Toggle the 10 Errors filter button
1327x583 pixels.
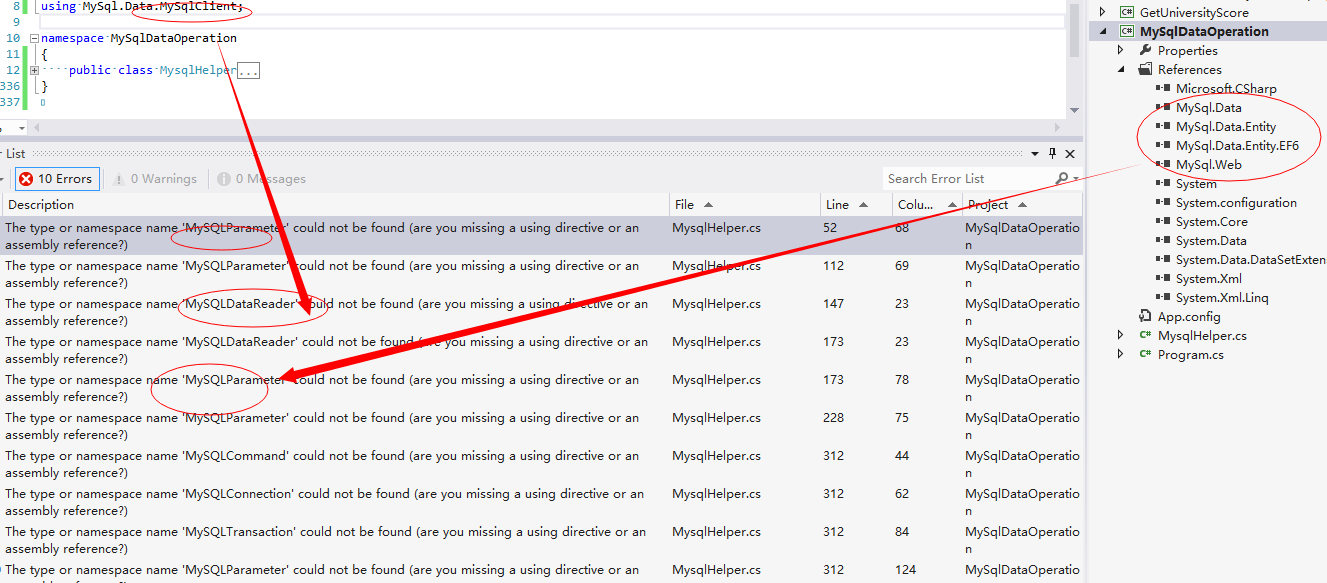coord(57,179)
